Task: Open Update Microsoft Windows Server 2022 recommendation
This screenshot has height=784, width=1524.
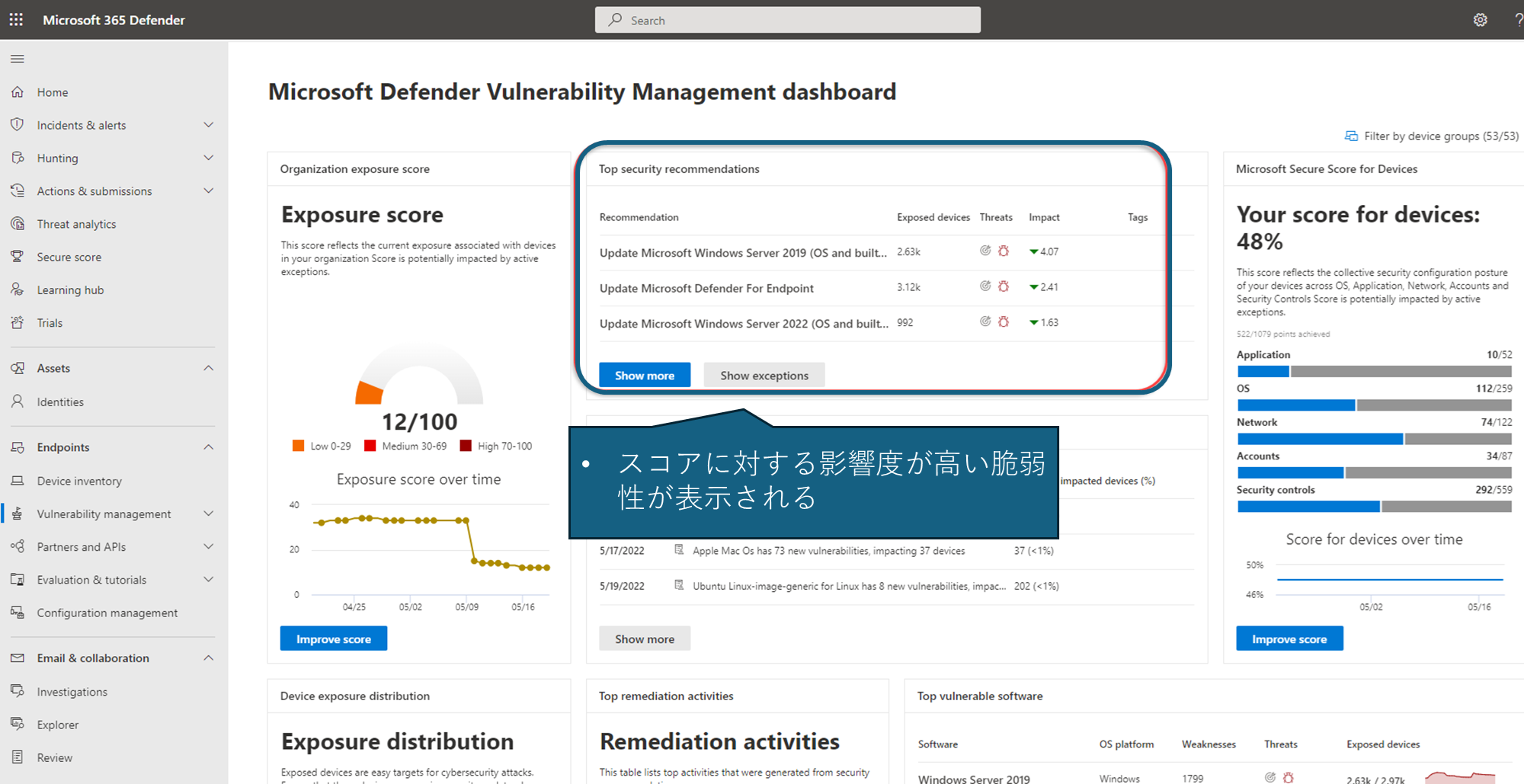Action: (744, 323)
